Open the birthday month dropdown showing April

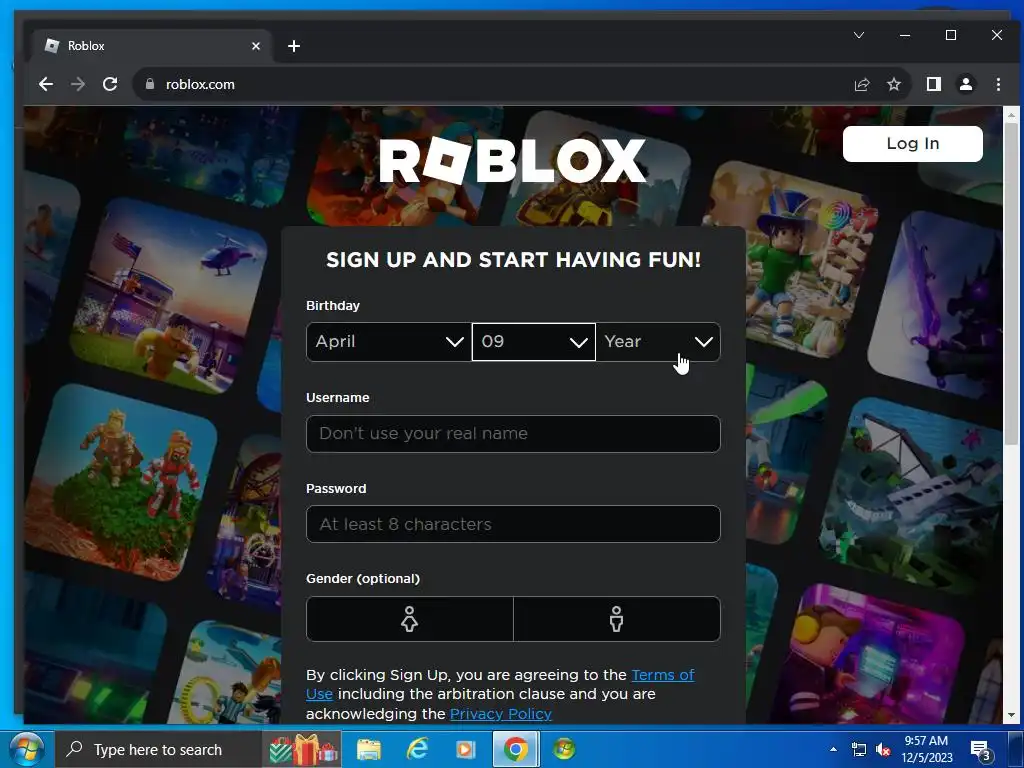click(389, 342)
